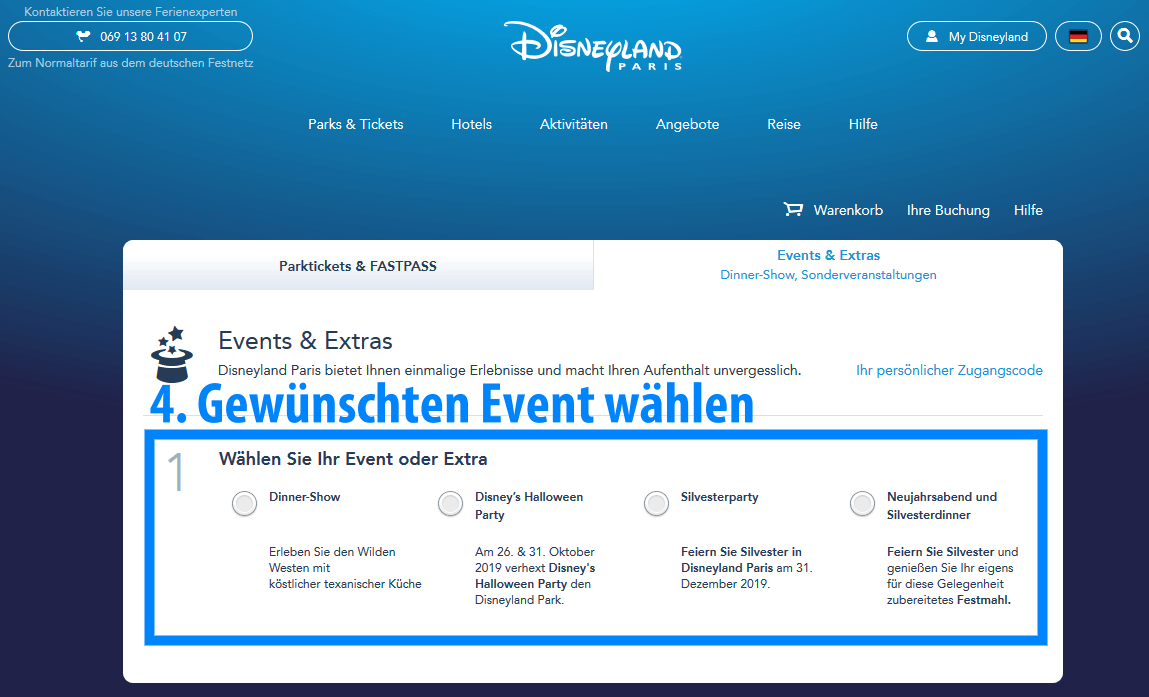Screen dimensions: 1149x697
Task: Switch to Events & Extras tab
Action: click(x=828, y=265)
